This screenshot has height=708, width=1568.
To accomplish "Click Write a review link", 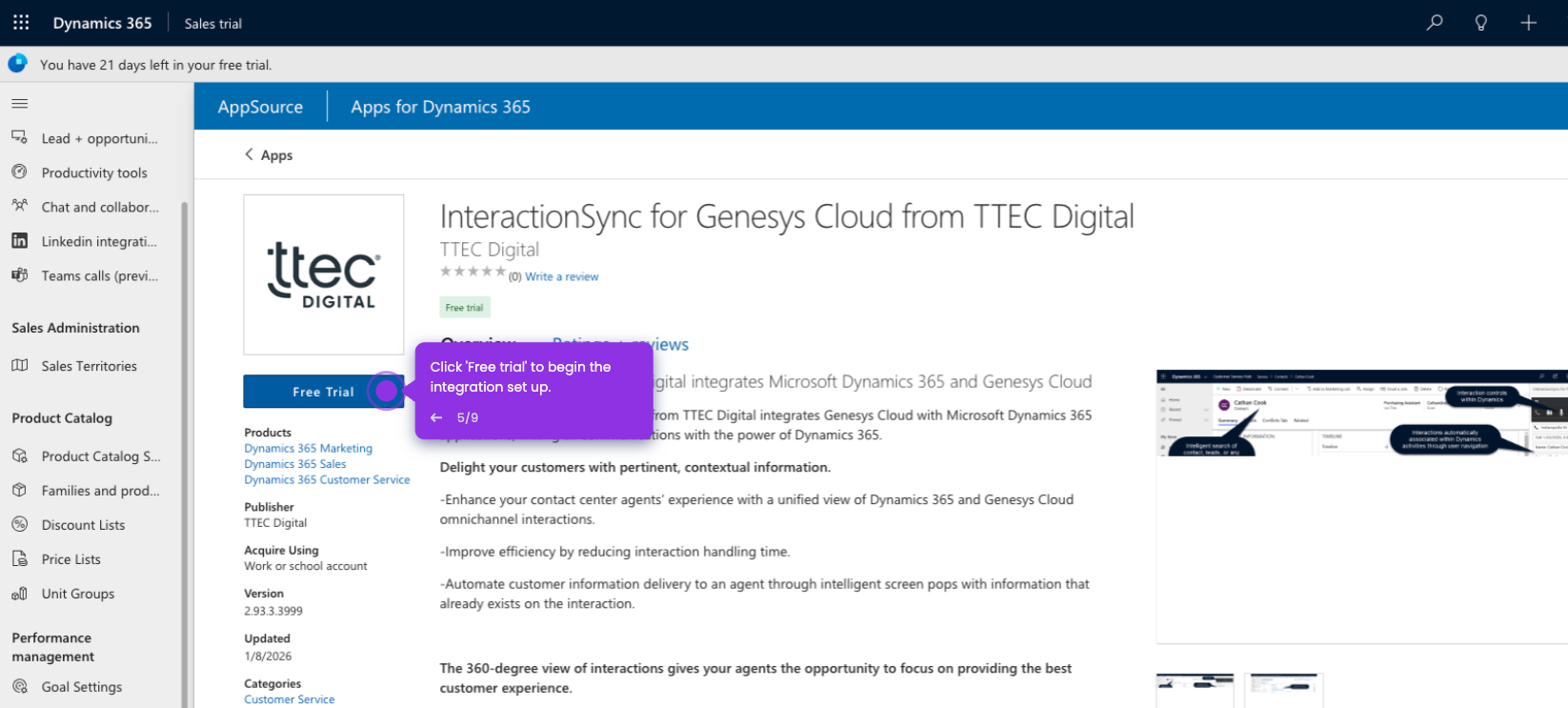I will (x=562, y=276).
